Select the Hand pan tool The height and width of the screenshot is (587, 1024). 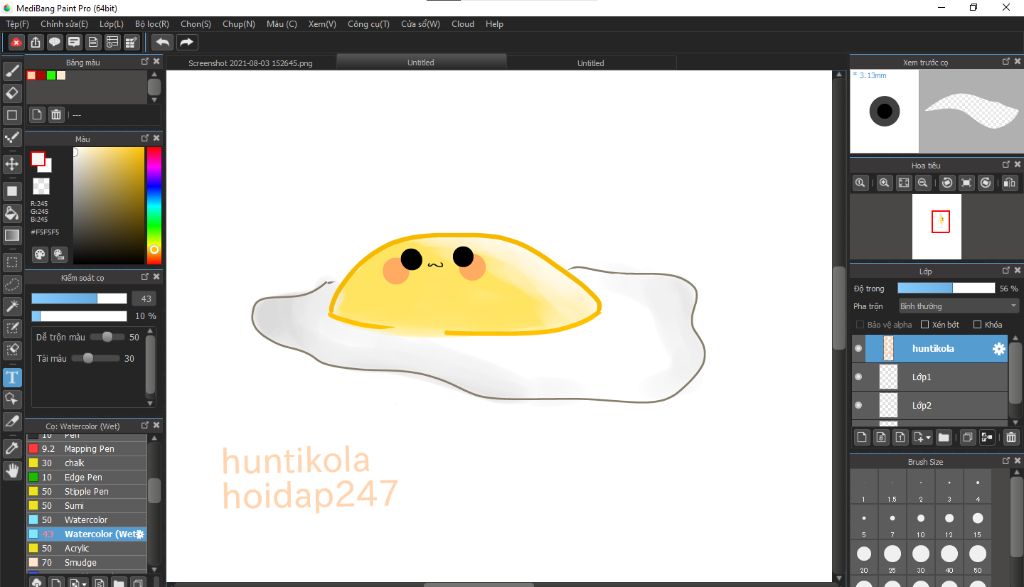click(12, 470)
